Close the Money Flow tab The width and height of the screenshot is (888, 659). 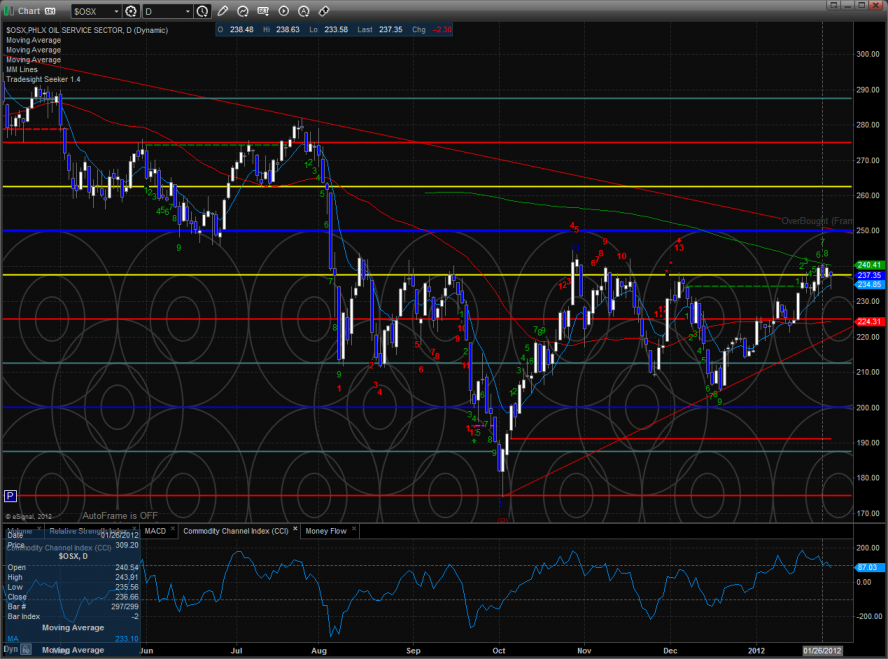354,529
